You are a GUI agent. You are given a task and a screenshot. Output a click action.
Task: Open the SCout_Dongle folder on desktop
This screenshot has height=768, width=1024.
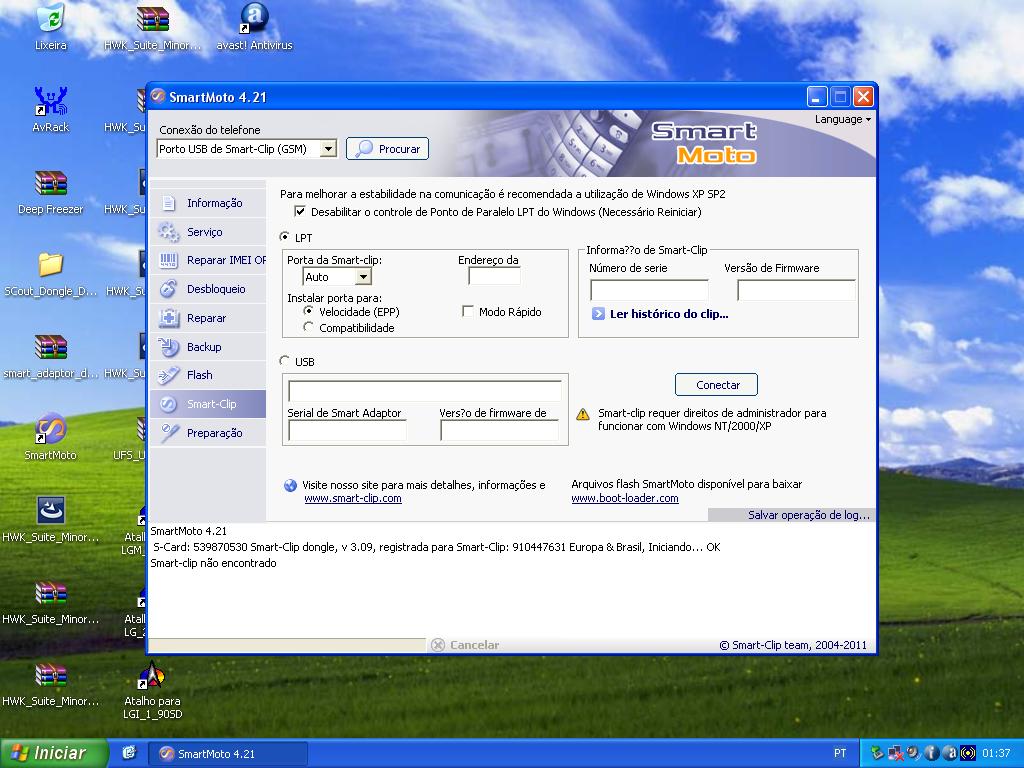(51, 274)
